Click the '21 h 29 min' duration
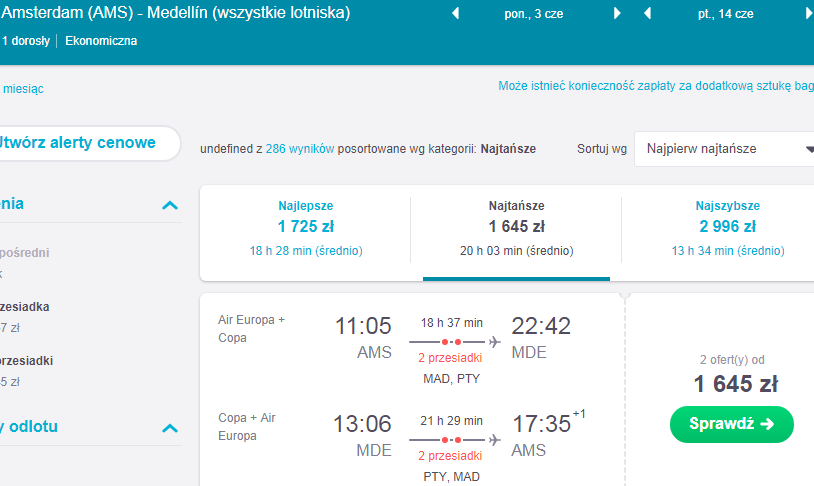 click(452, 421)
